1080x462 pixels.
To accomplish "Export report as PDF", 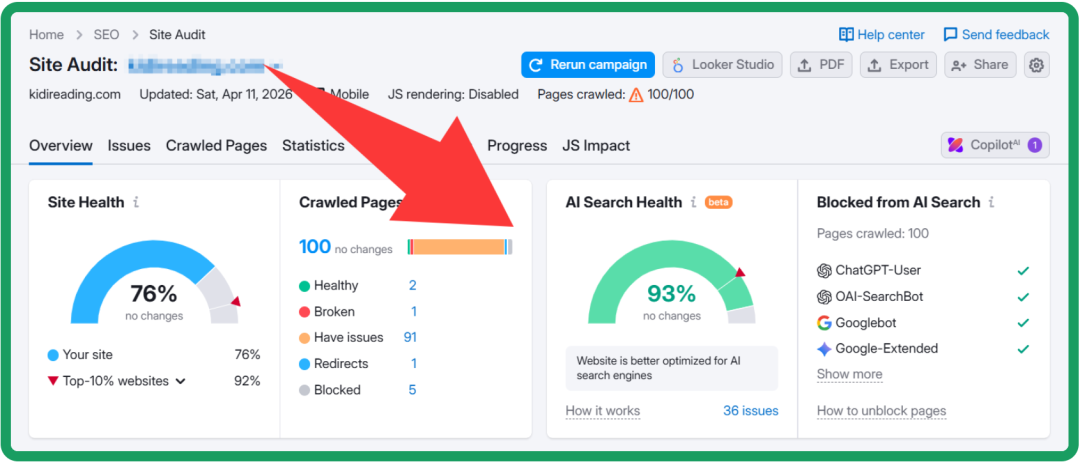I will tap(821, 65).
